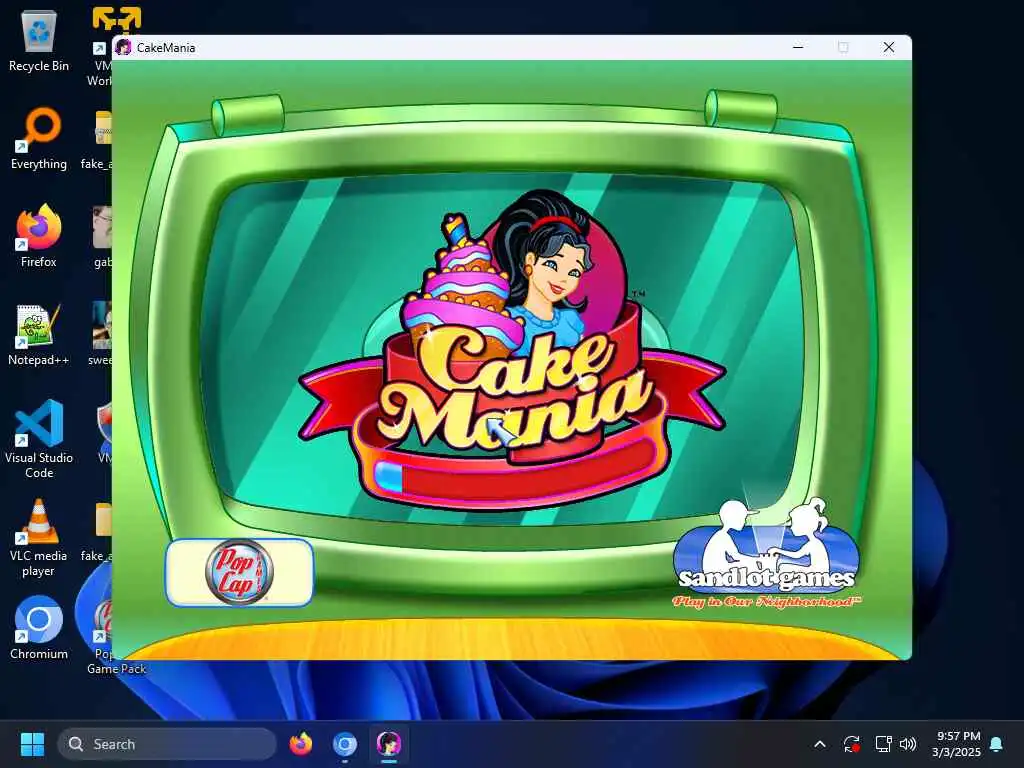Click the Sandlot Games logo

767,555
